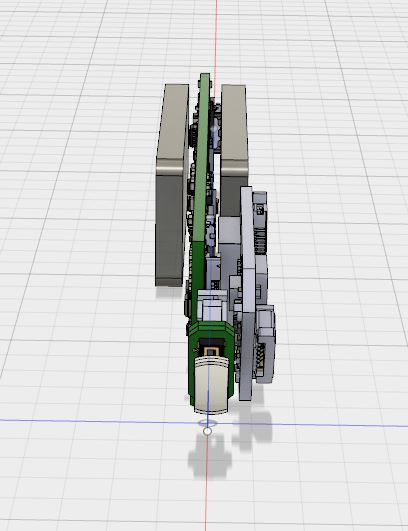
Task: Select the white cylindrical component at model front
Action: point(212,386)
